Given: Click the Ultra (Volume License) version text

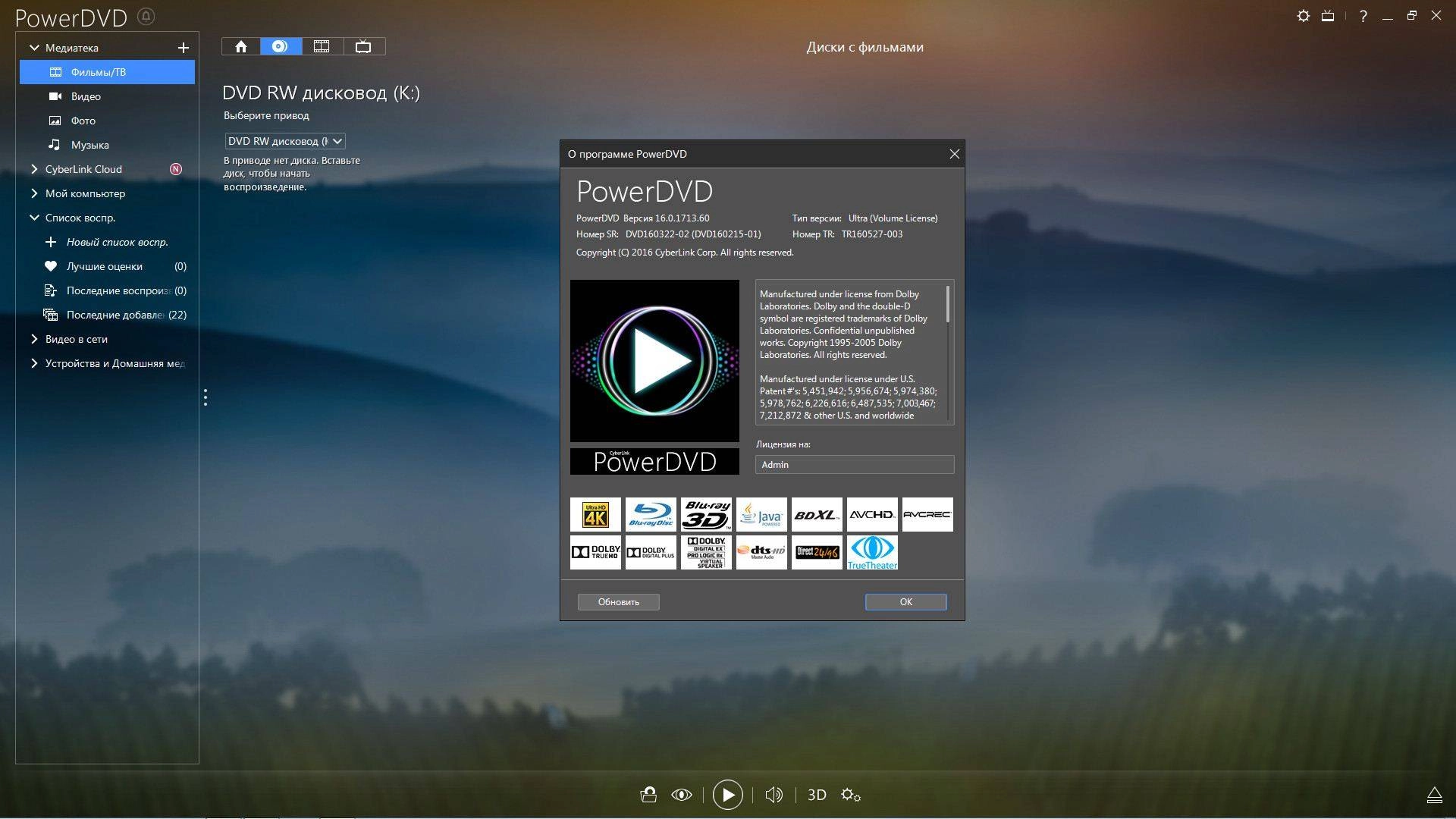Looking at the screenshot, I should [x=893, y=218].
